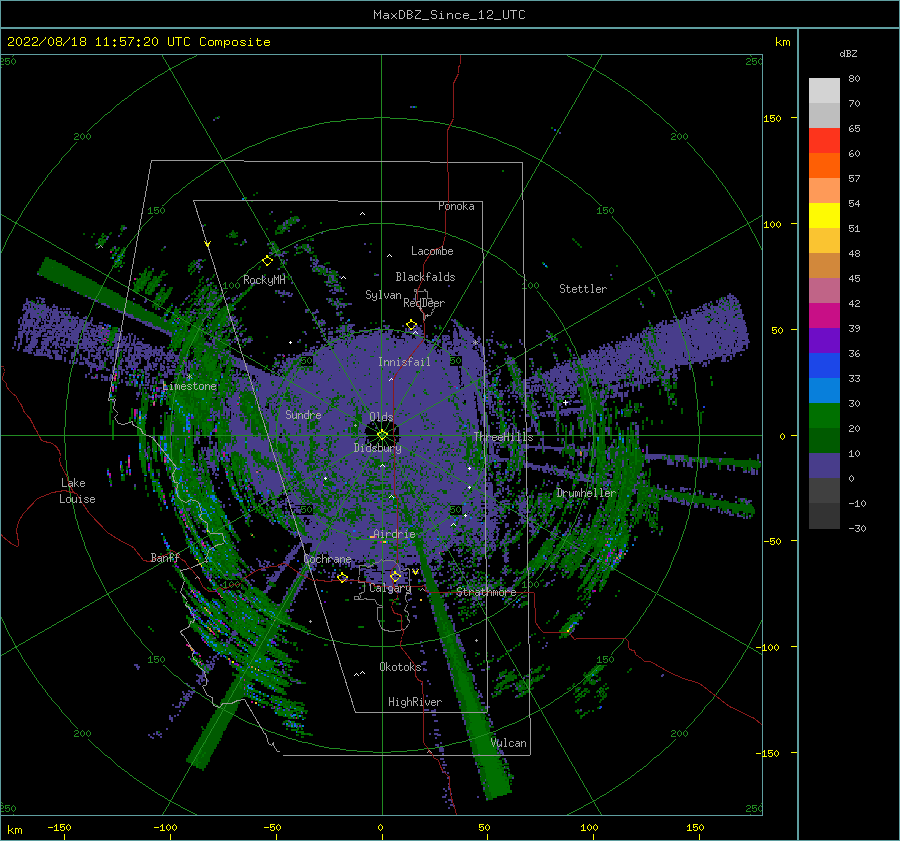Choose the violet 36-39 dBZ legend swatch

pos(824,341)
